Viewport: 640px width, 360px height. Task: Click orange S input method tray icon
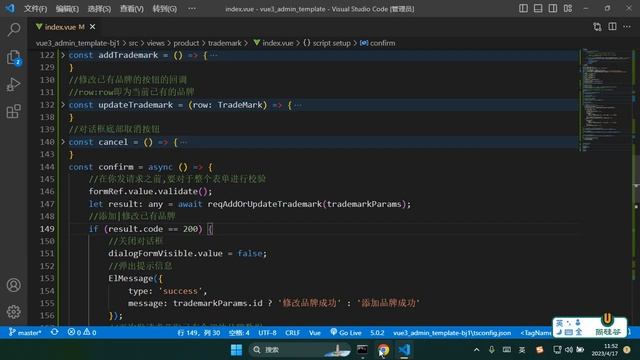pyautogui.click(x=540, y=350)
